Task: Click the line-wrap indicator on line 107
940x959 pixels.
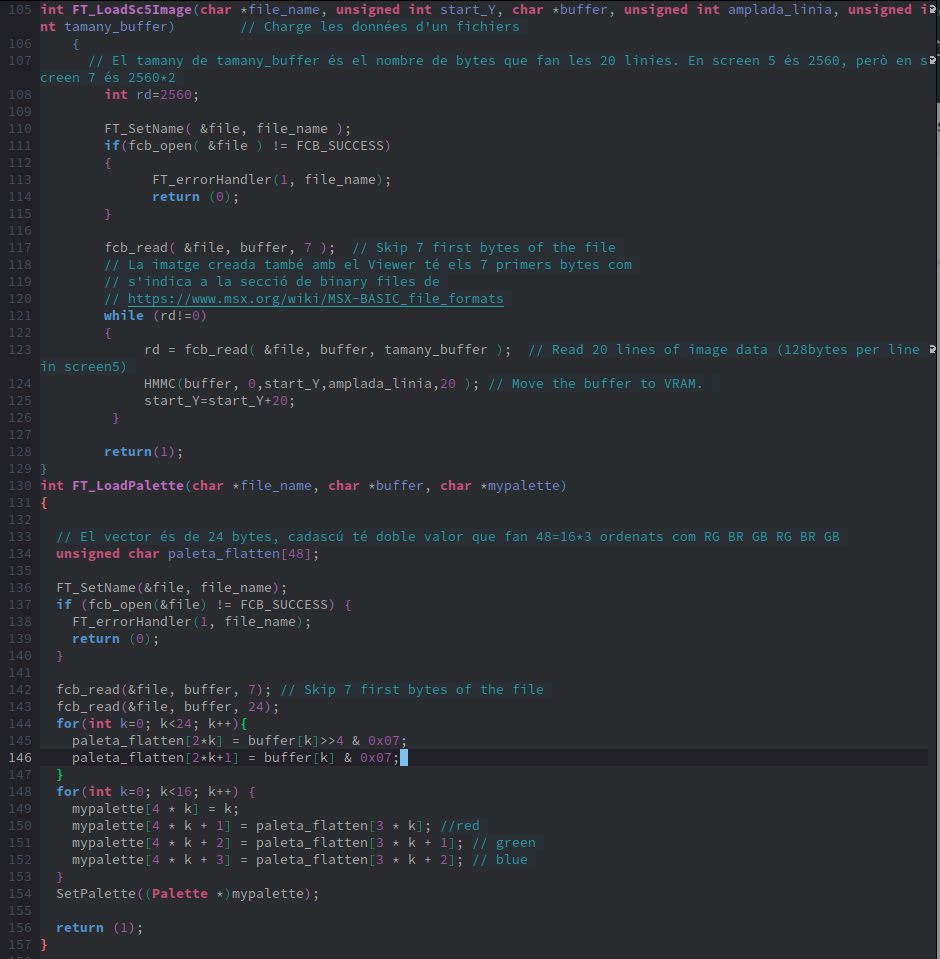Action: [932, 60]
